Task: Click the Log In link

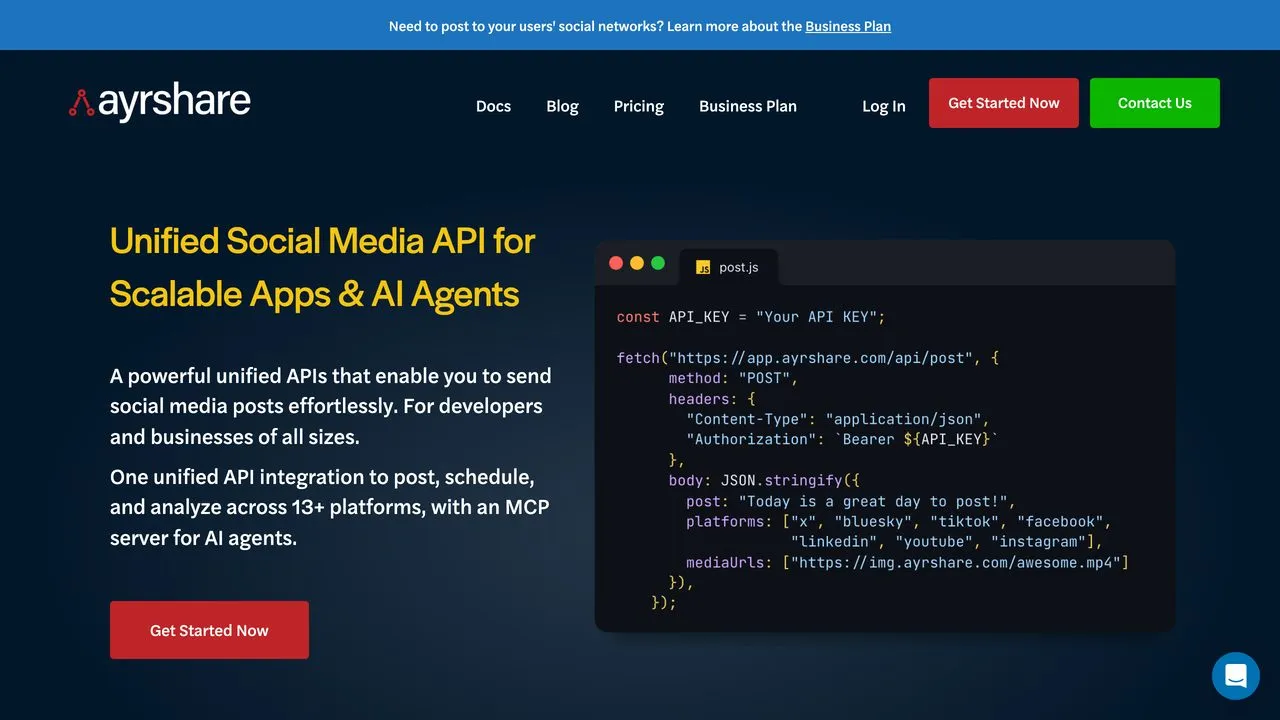Action: point(884,106)
